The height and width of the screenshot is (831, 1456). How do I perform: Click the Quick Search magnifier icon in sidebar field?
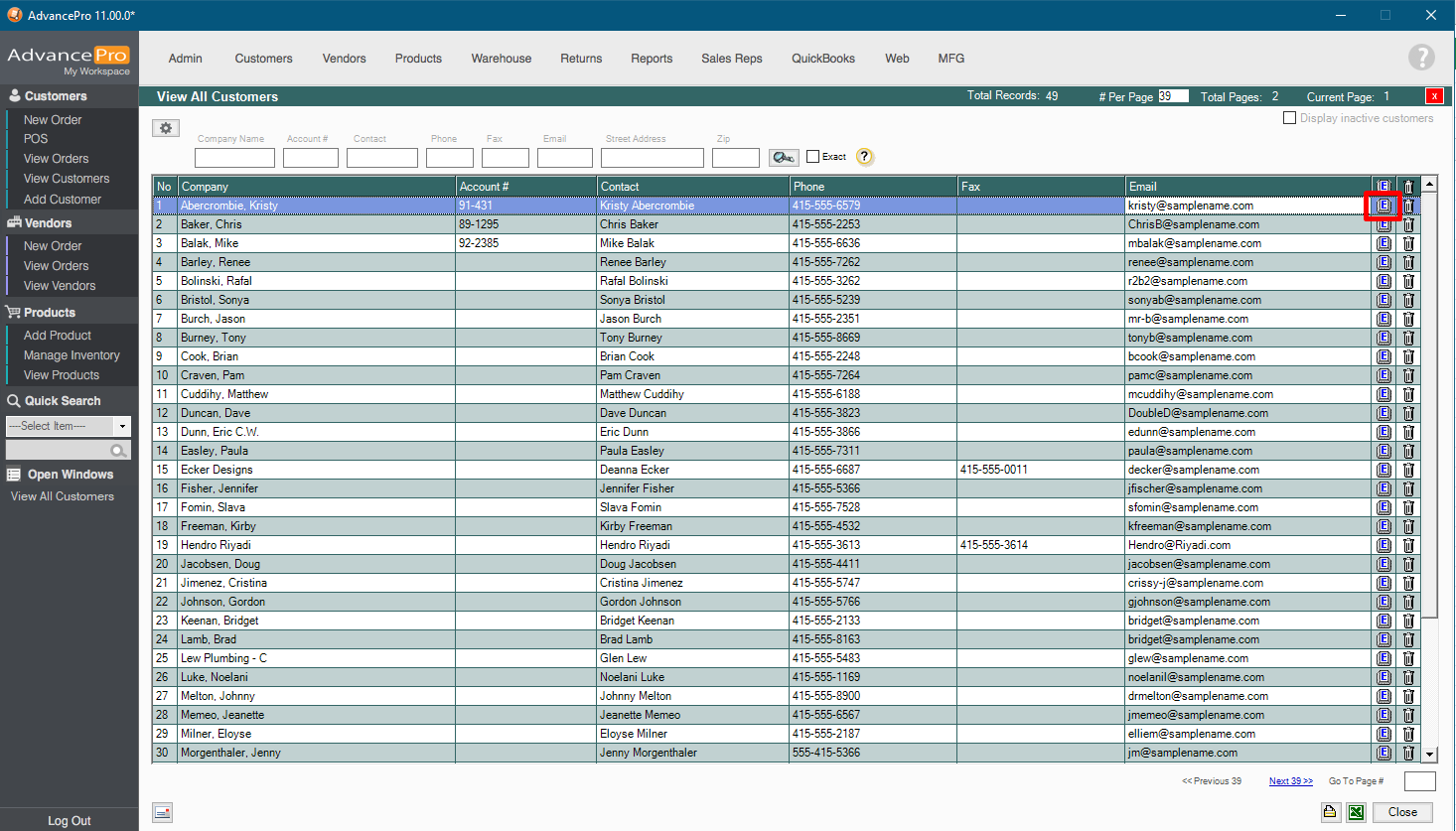click(x=118, y=451)
